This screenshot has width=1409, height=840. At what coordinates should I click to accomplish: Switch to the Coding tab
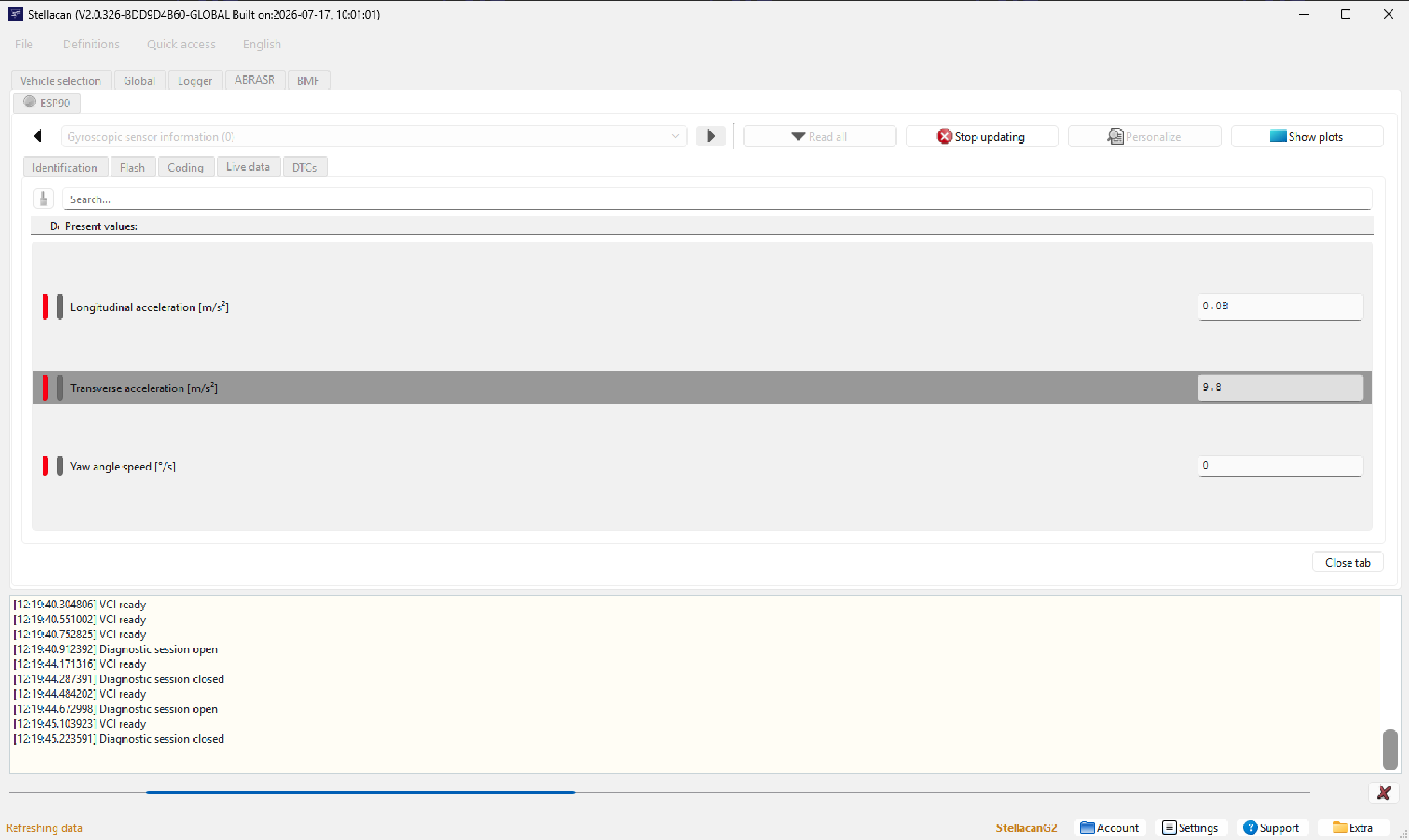[185, 167]
